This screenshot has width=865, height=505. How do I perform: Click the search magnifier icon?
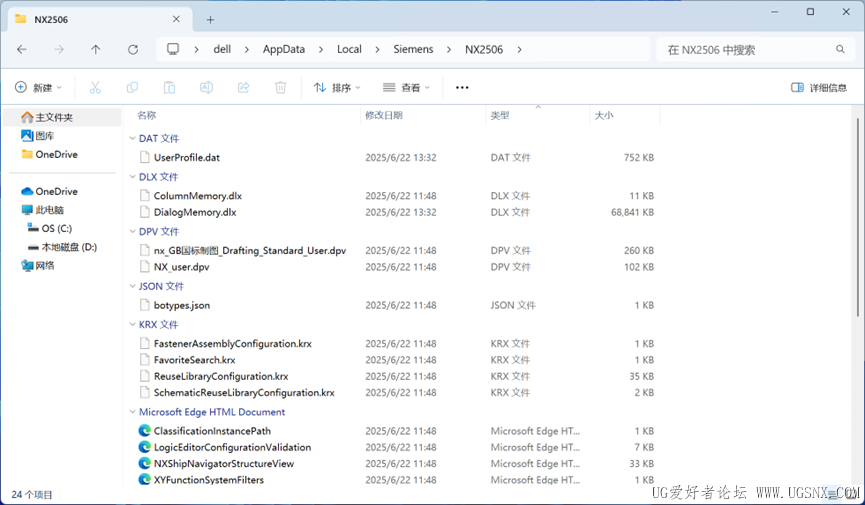point(840,49)
